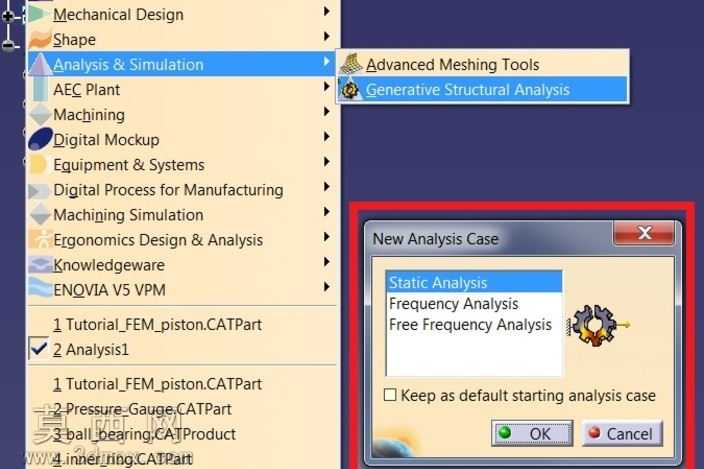Expand the Knowledgeware submenu arrow
This screenshot has height=469, width=704.
pos(327,262)
